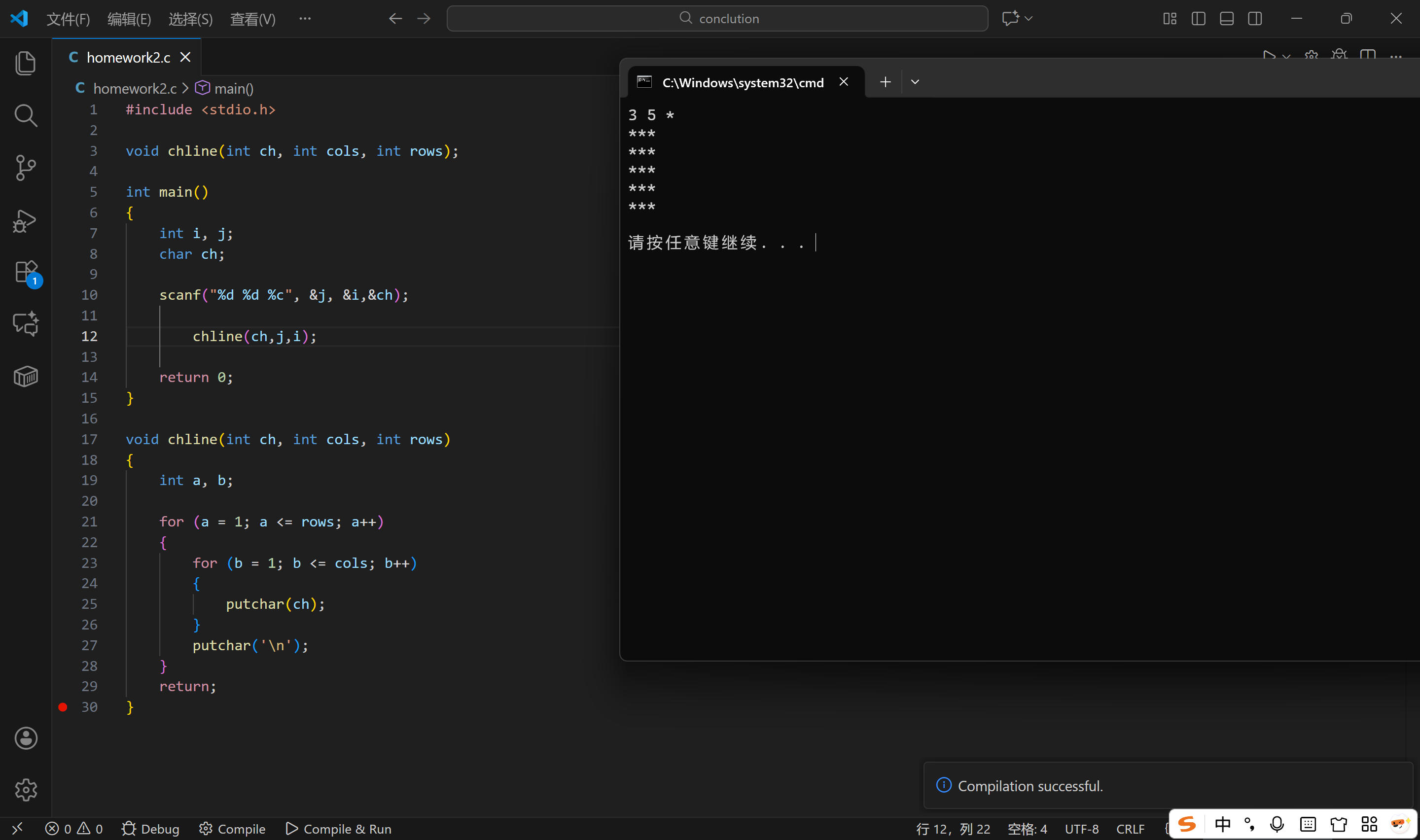This screenshot has height=840, width=1420.
Task: Expand the hidden menus ellipsis in menu bar
Action: tap(305, 19)
